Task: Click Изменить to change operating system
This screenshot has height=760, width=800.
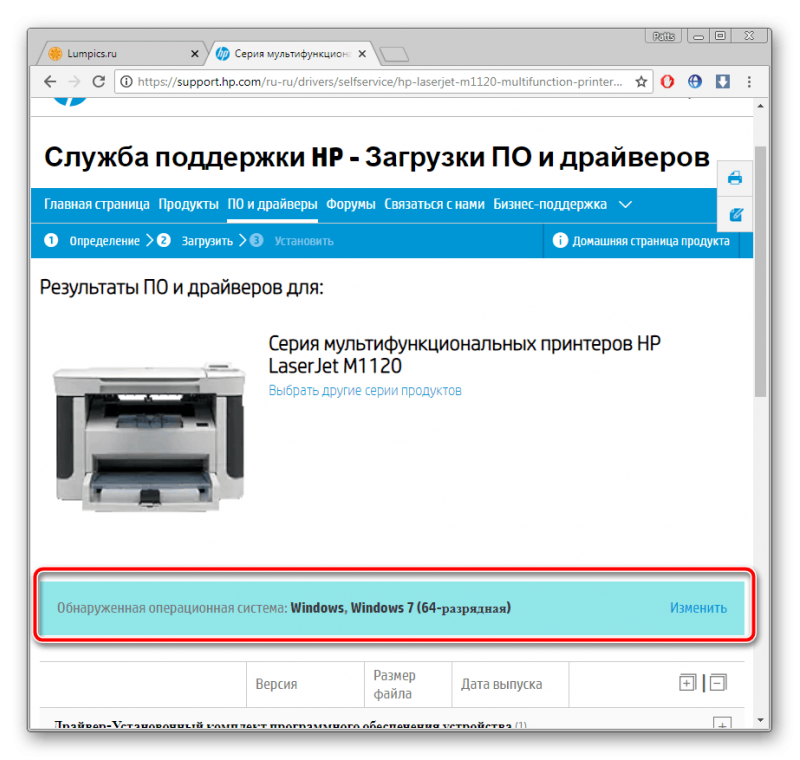Action: pos(698,608)
